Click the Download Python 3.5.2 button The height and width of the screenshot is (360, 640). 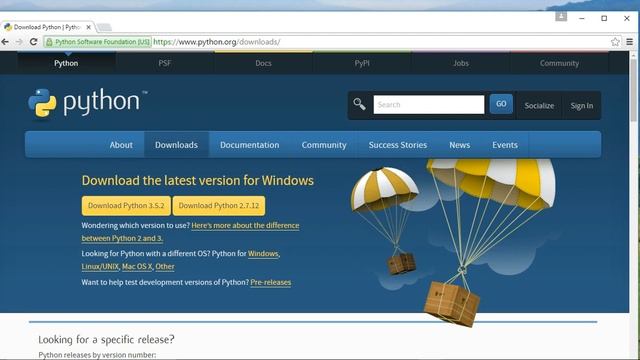click(x=126, y=206)
